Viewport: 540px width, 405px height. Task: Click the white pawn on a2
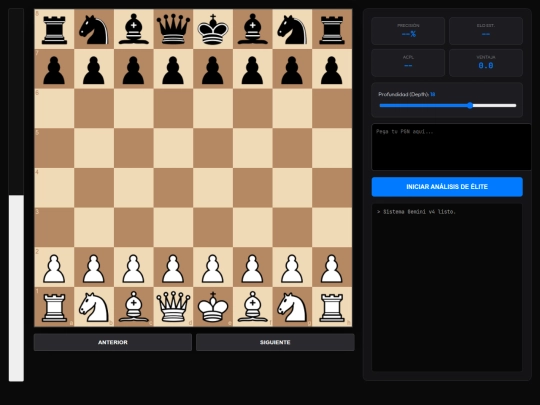click(54, 268)
